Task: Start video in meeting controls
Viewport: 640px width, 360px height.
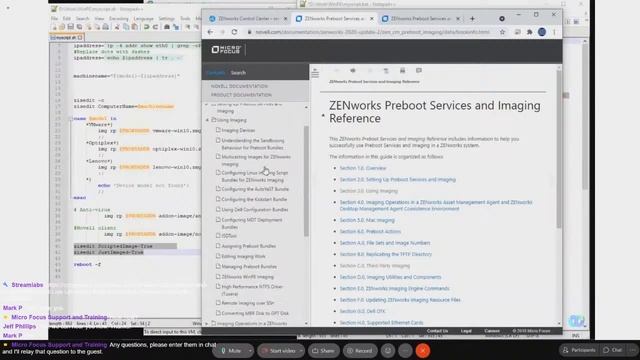Action: pos(278,351)
